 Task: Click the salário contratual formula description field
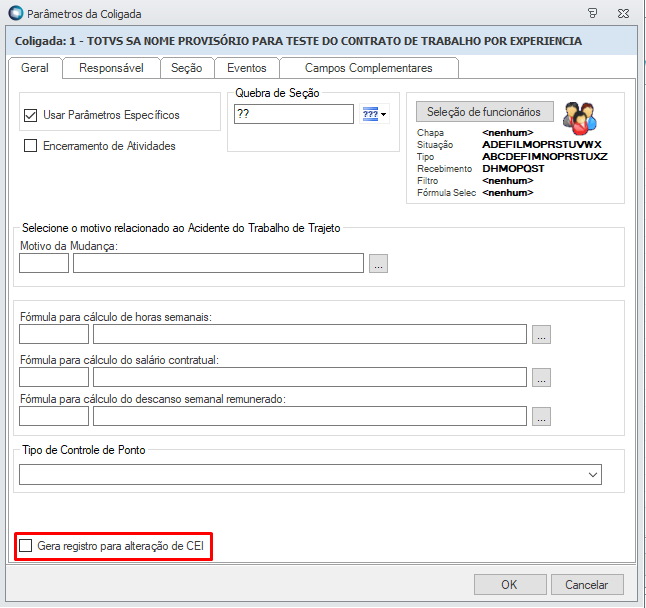[x=310, y=377]
